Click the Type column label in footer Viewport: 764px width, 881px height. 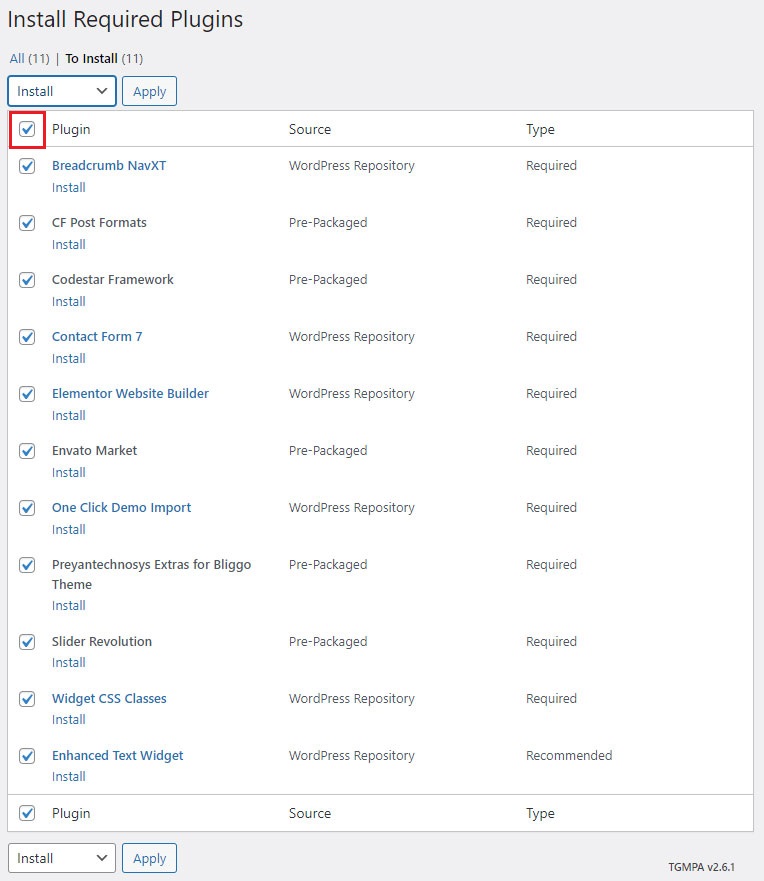tap(540, 813)
